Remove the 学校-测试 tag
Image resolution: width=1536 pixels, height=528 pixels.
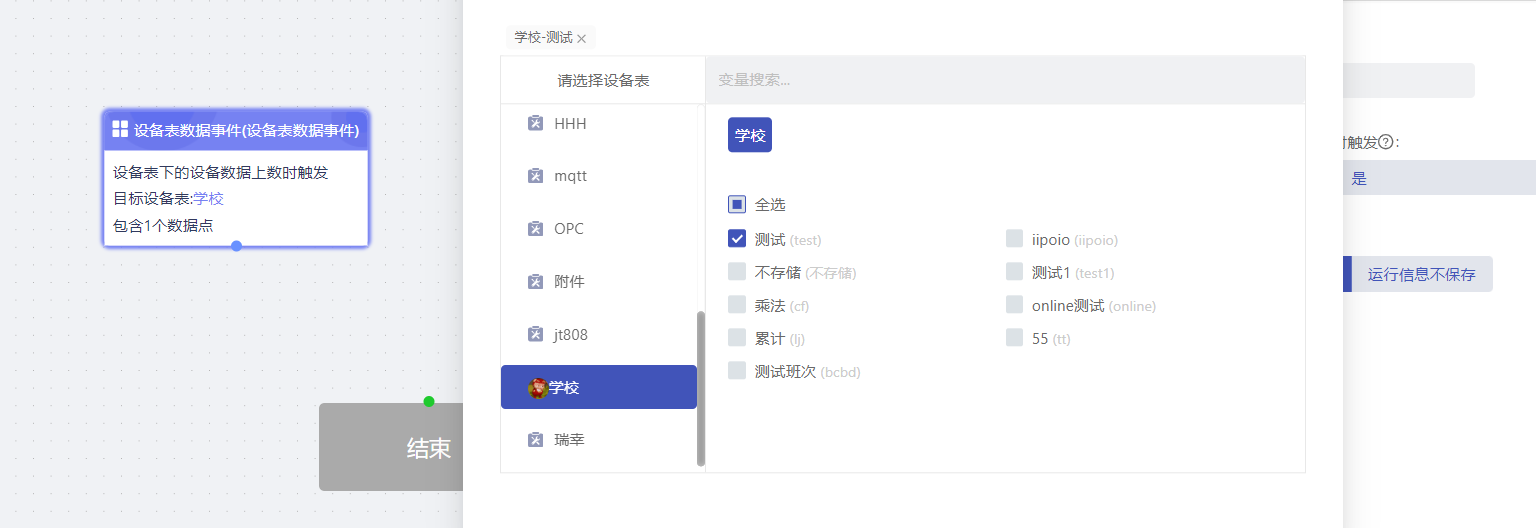tap(581, 39)
